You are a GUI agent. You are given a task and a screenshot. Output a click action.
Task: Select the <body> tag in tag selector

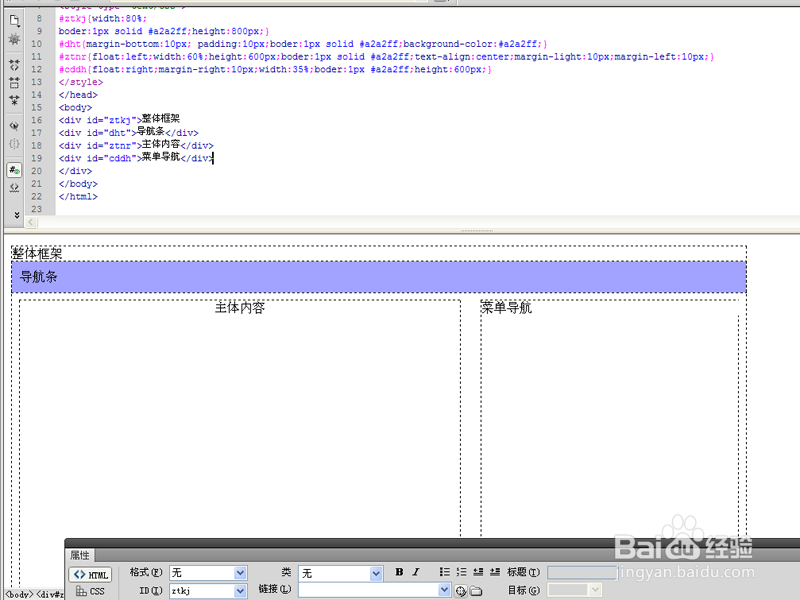click(x=19, y=594)
